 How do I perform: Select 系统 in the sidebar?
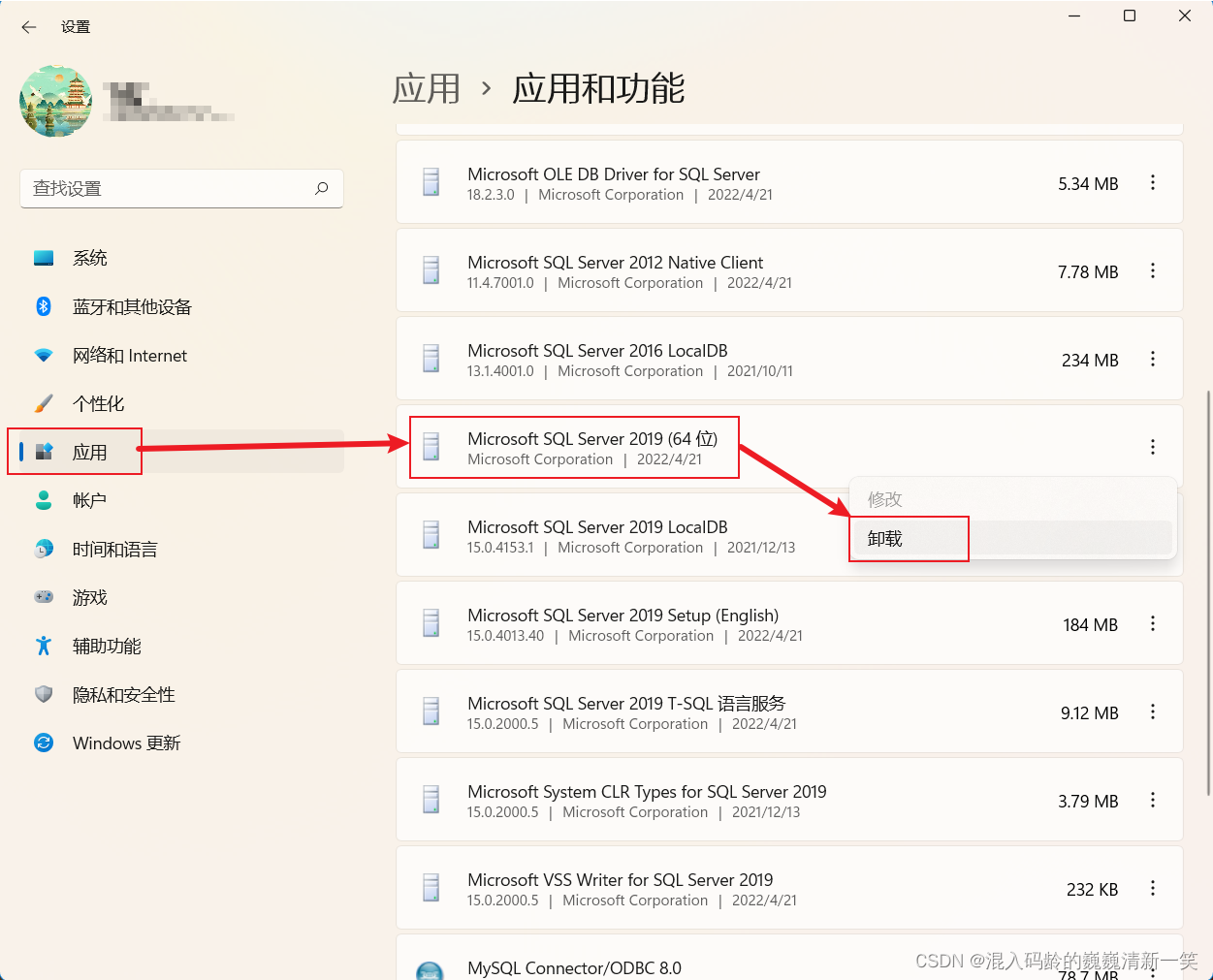pos(182,258)
